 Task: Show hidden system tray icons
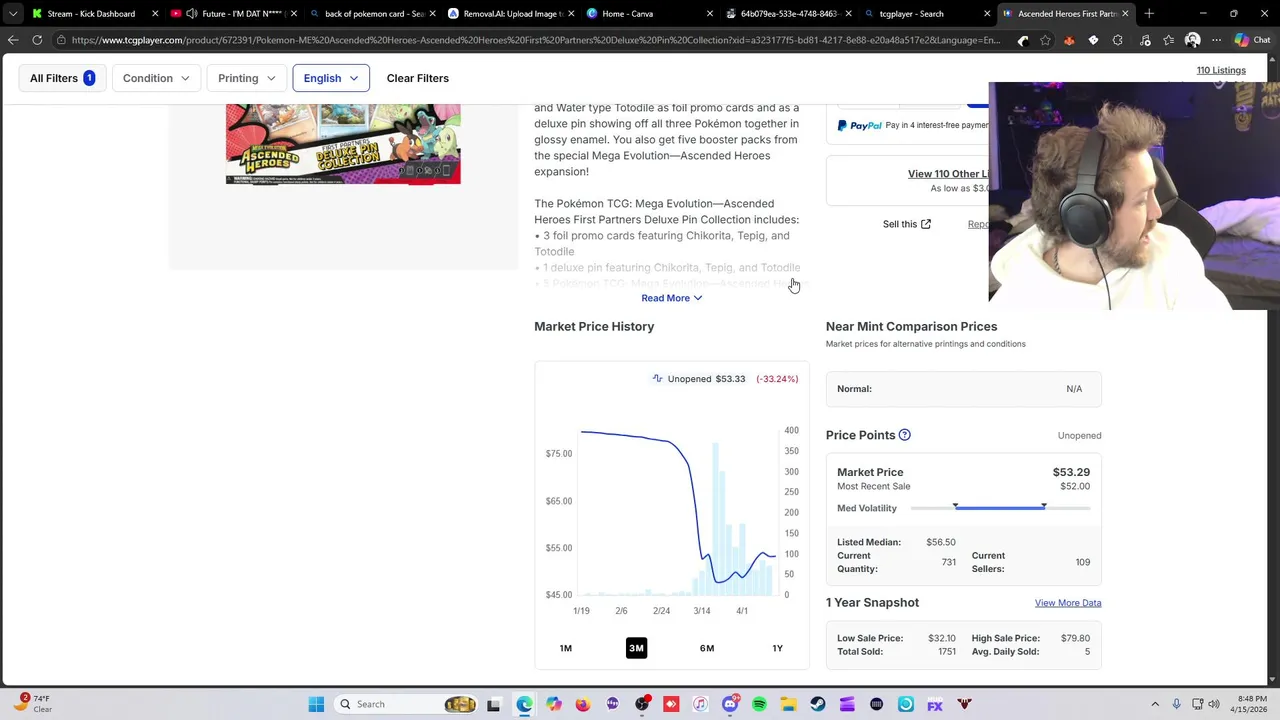click(1155, 704)
